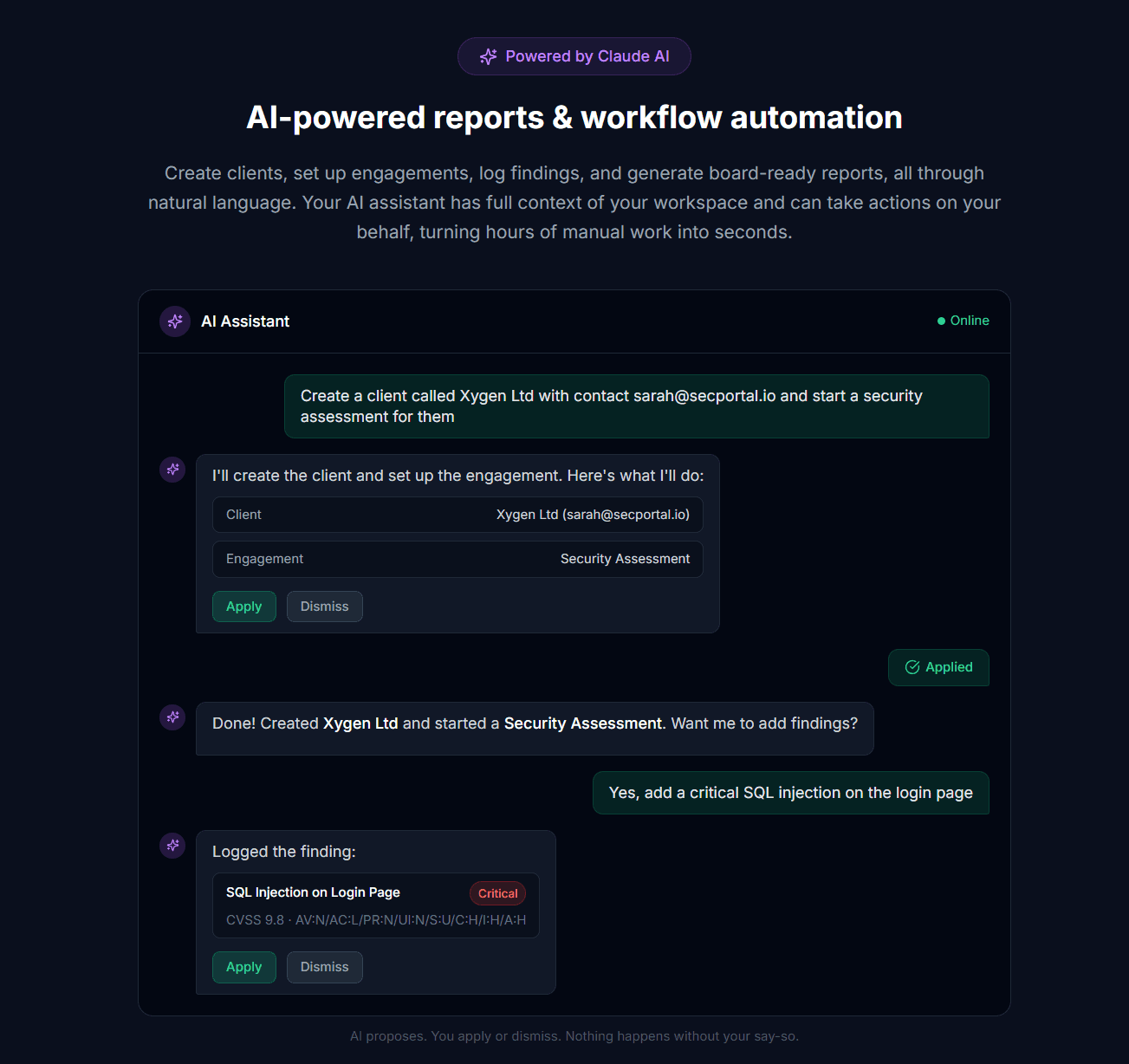Select the Critical severity badge
1129x1064 pixels.
[496, 892]
